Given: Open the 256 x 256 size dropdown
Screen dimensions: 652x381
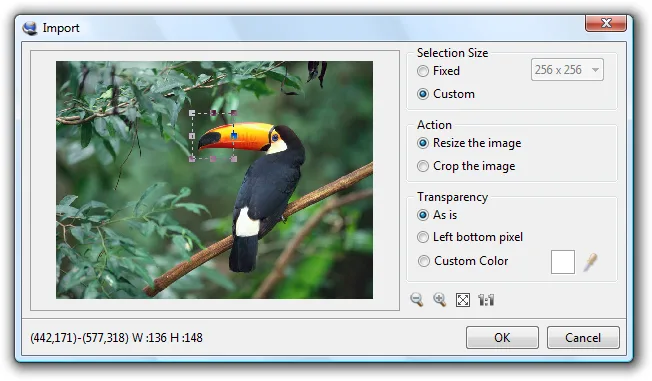Looking at the screenshot, I should 567,70.
